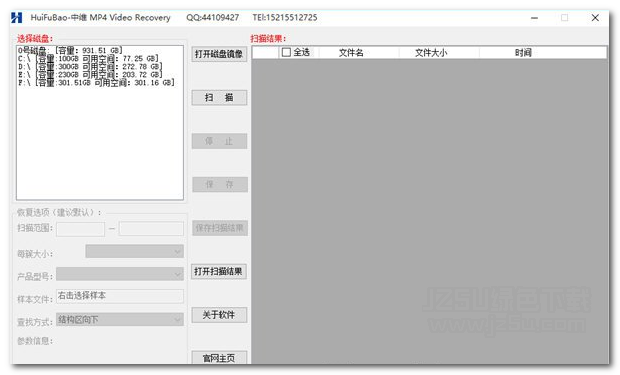This screenshot has height=375, width=620.
Task: Expand the 每簇大小 cluster size dropdown
Action: (x=134, y=251)
